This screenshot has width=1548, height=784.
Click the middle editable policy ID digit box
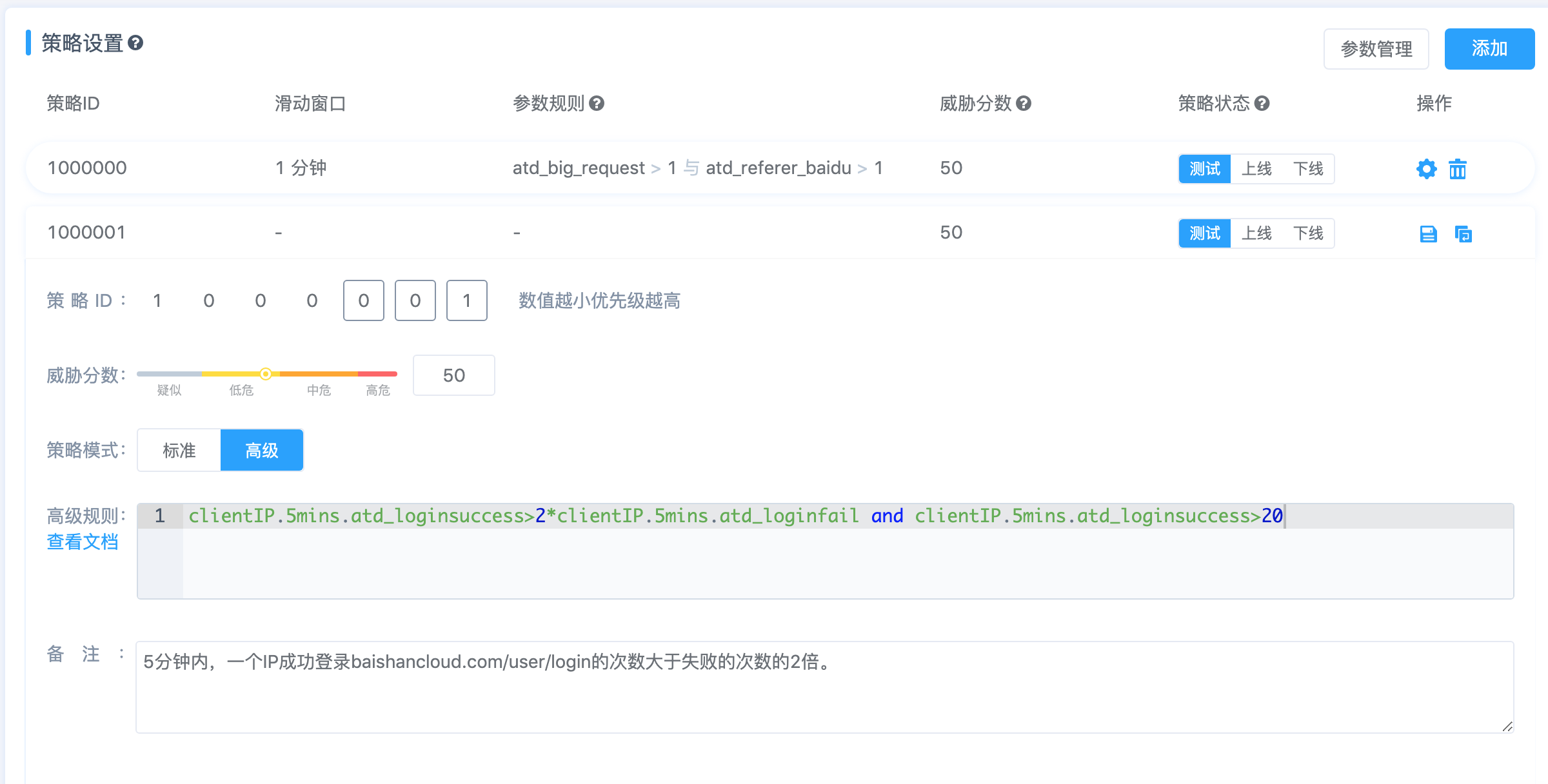pyautogui.click(x=415, y=300)
